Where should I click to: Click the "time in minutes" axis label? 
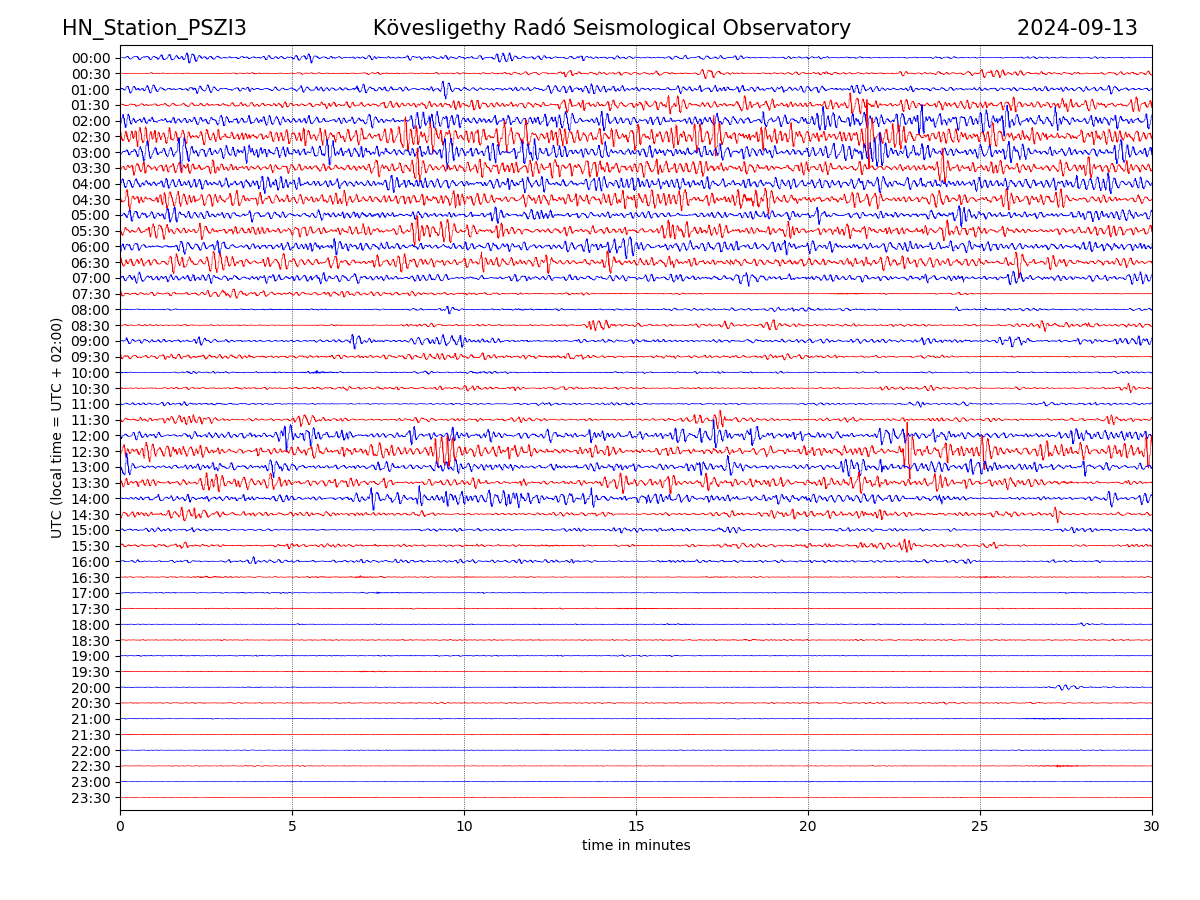coord(636,846)
